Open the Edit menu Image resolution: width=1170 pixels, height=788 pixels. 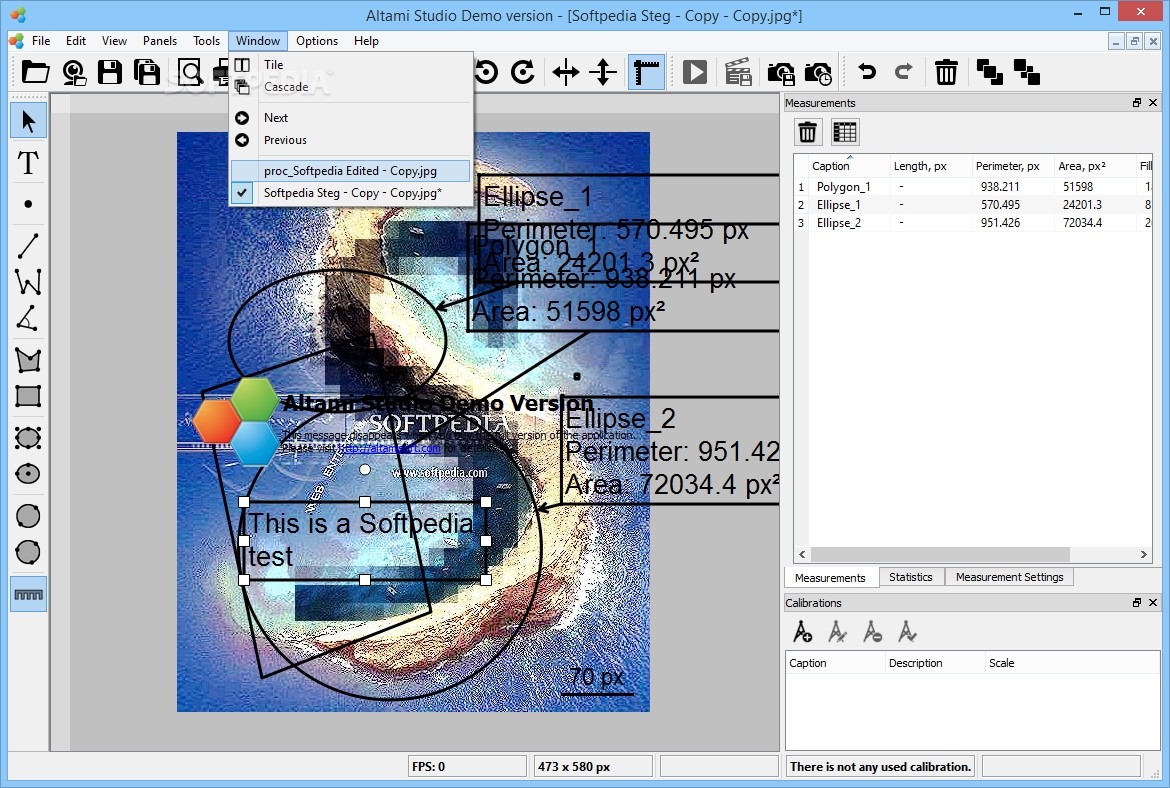pyautogui.click(x=75, y=40)
